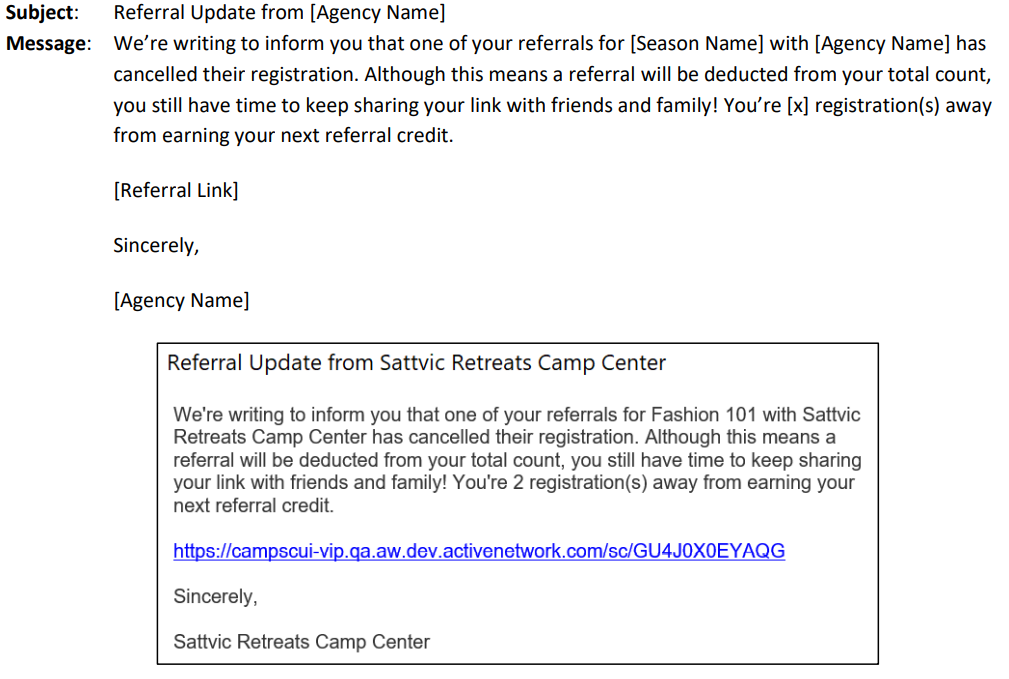Image resolution: width=1009 pixels, height=679 pixels.
Task: Click Sincerely inside the sample email box
Action: tap(215, 597)
